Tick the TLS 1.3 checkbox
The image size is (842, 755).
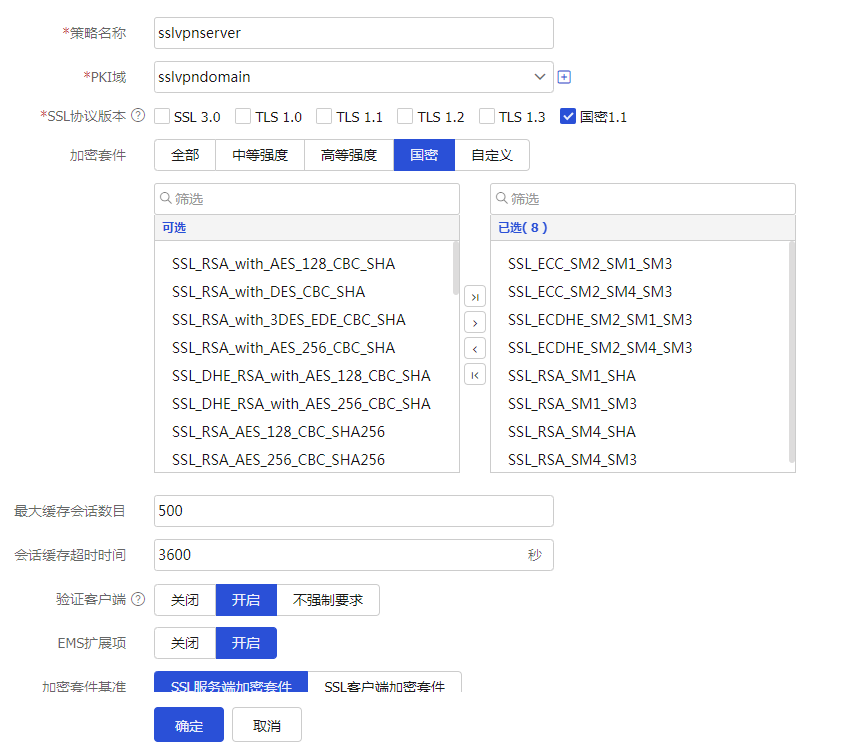tap(487, 117)
